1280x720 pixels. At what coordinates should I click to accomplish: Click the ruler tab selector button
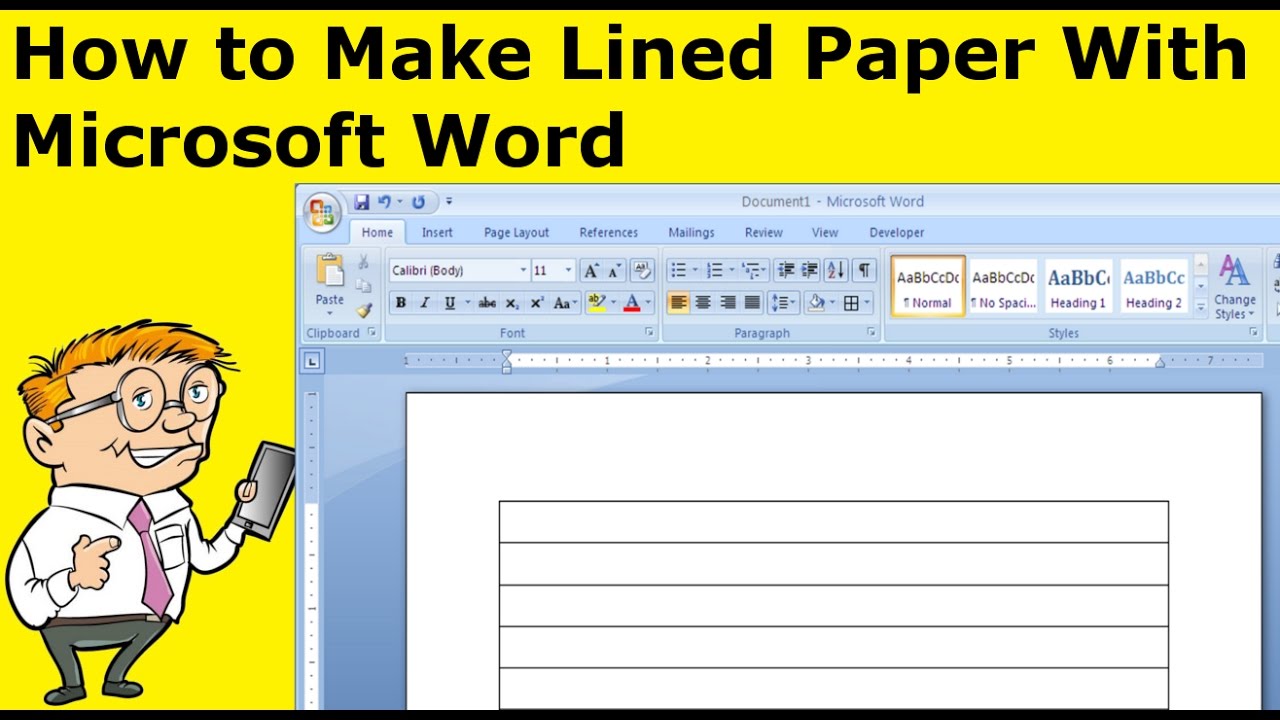pyautogui.click(x=313, y=361)
